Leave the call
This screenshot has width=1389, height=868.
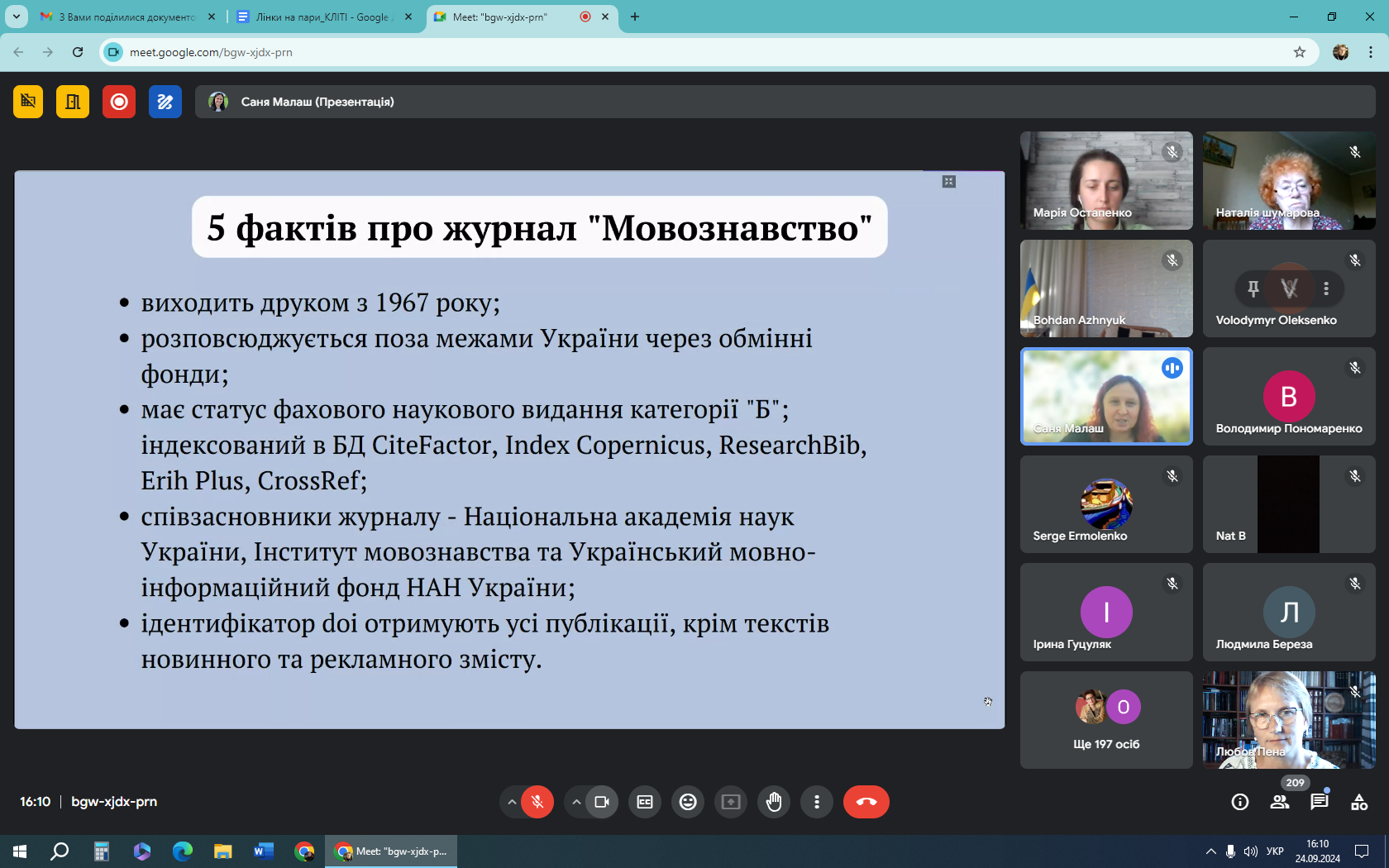click(866, 802)
